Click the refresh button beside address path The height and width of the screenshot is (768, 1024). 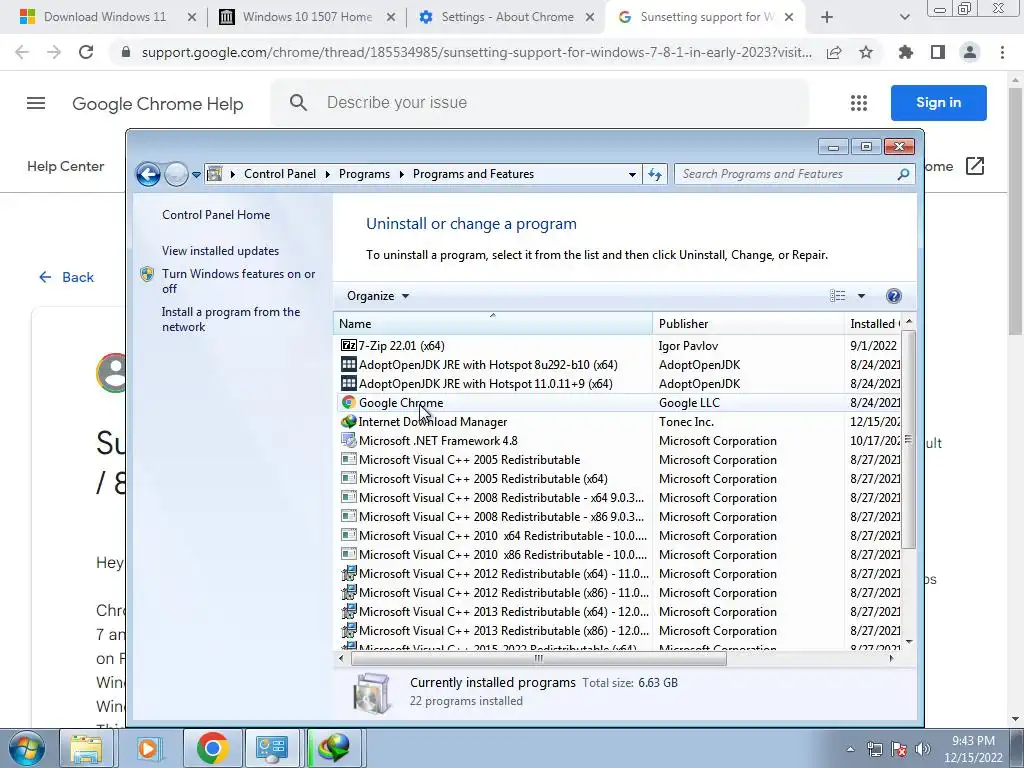point(655,174)
